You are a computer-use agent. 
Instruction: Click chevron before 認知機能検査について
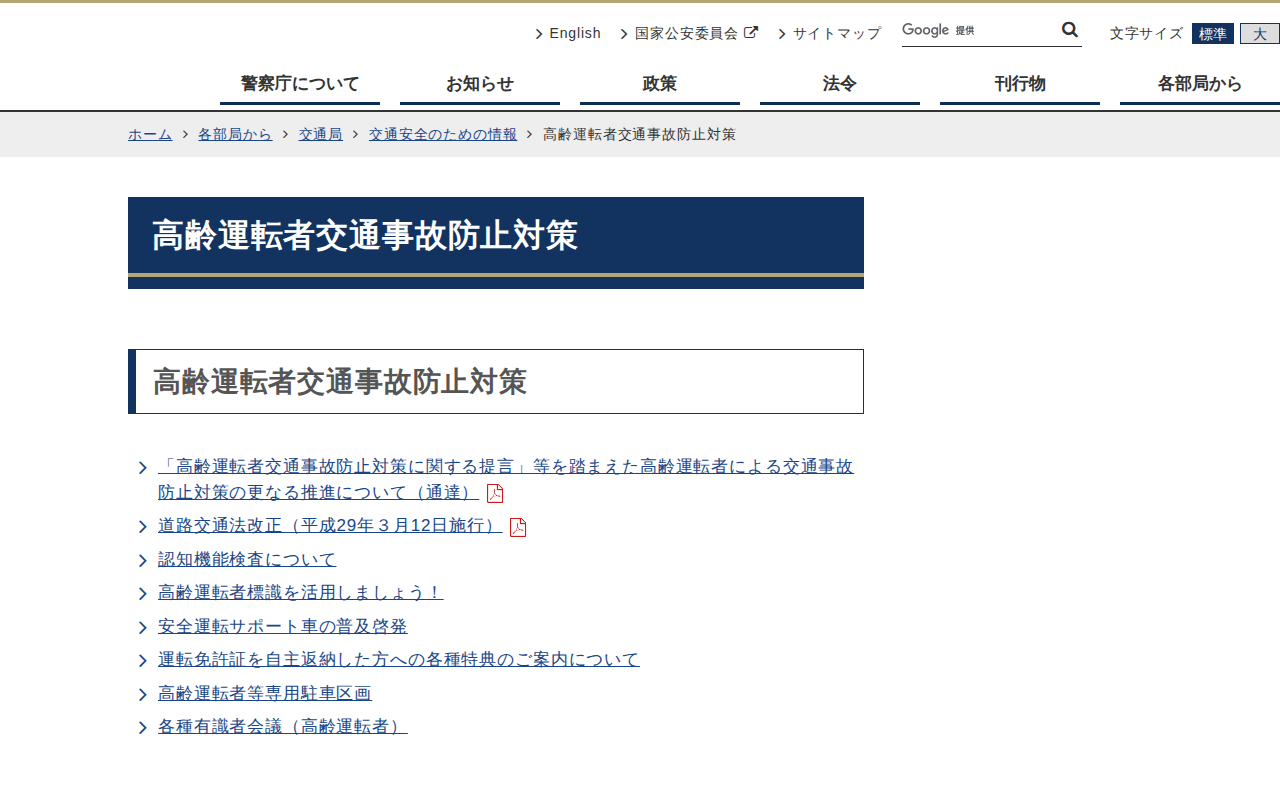143,561
